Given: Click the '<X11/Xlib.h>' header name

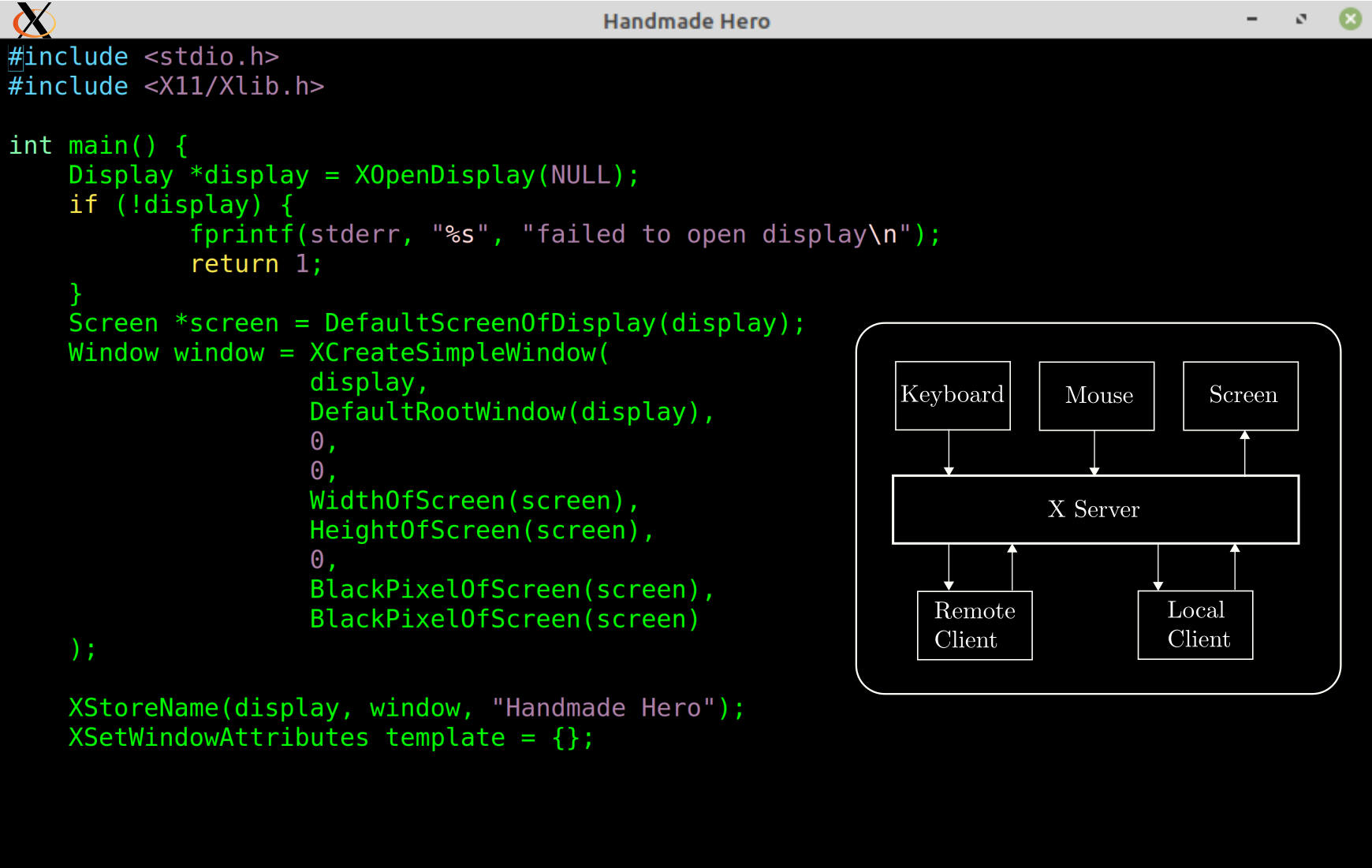Looking at the screenshot, I should (x=234, y=86).
